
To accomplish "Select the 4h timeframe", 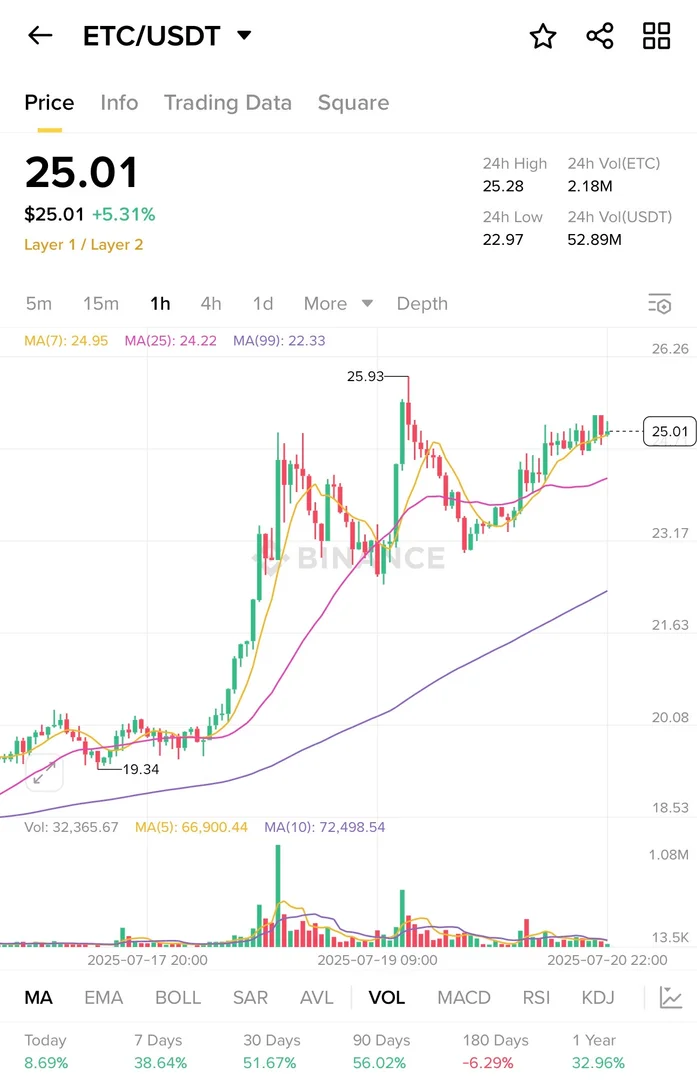I will [x=211, y=304].
